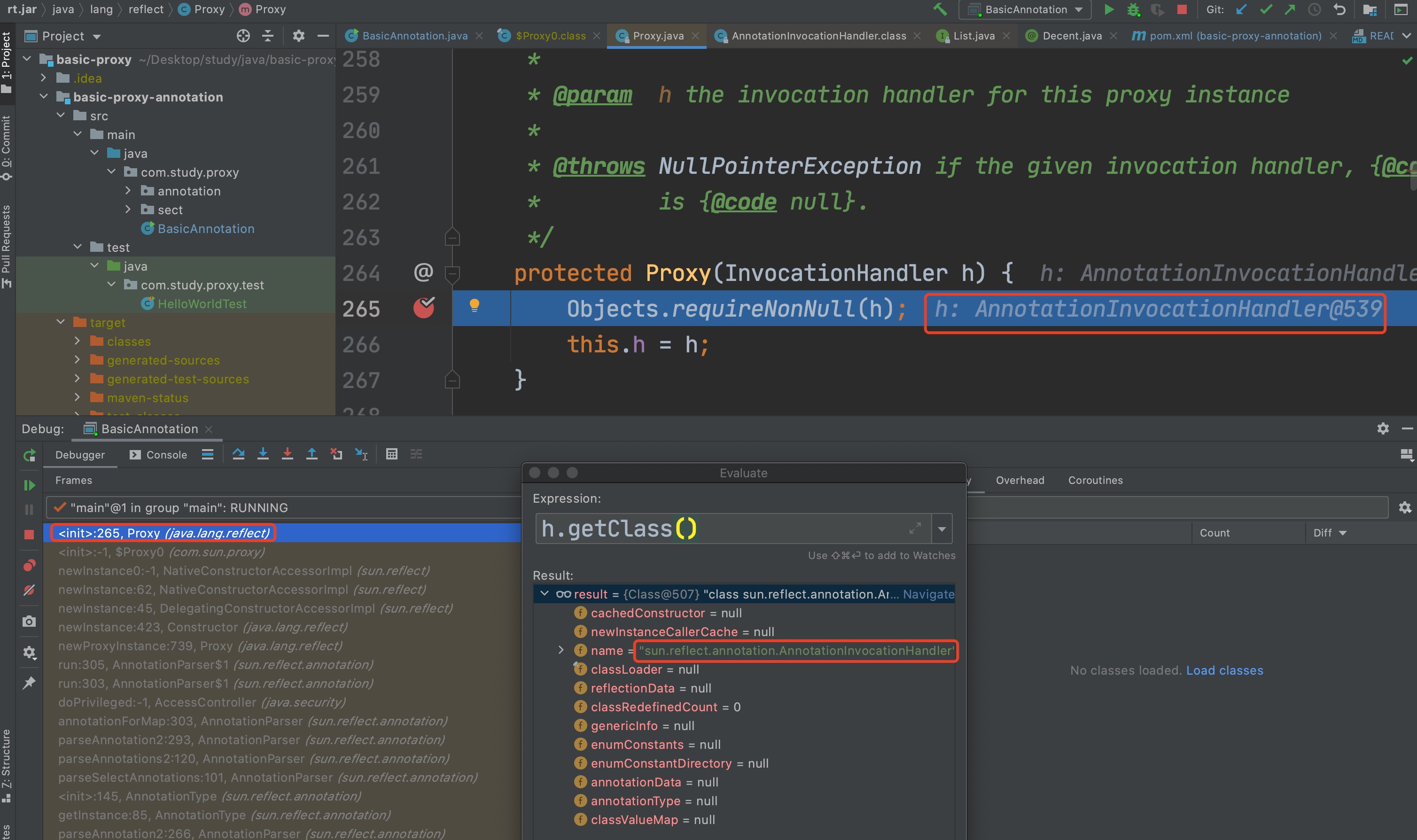Click the Git push arrow icon
This screenshot has width=1417, height=840.
point(1290,9)
